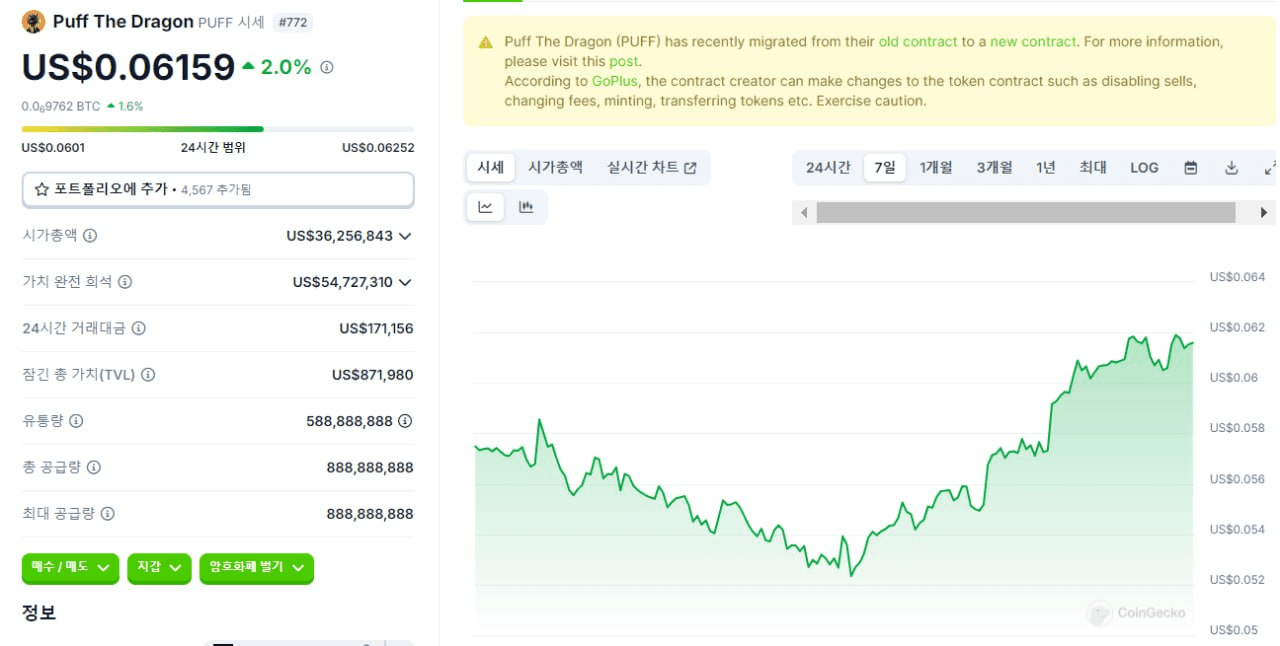Viewport: 1280px width, 646px height.
Task: Open the GoPlus link
Action: pyautogui.click(x=614, y=81)
